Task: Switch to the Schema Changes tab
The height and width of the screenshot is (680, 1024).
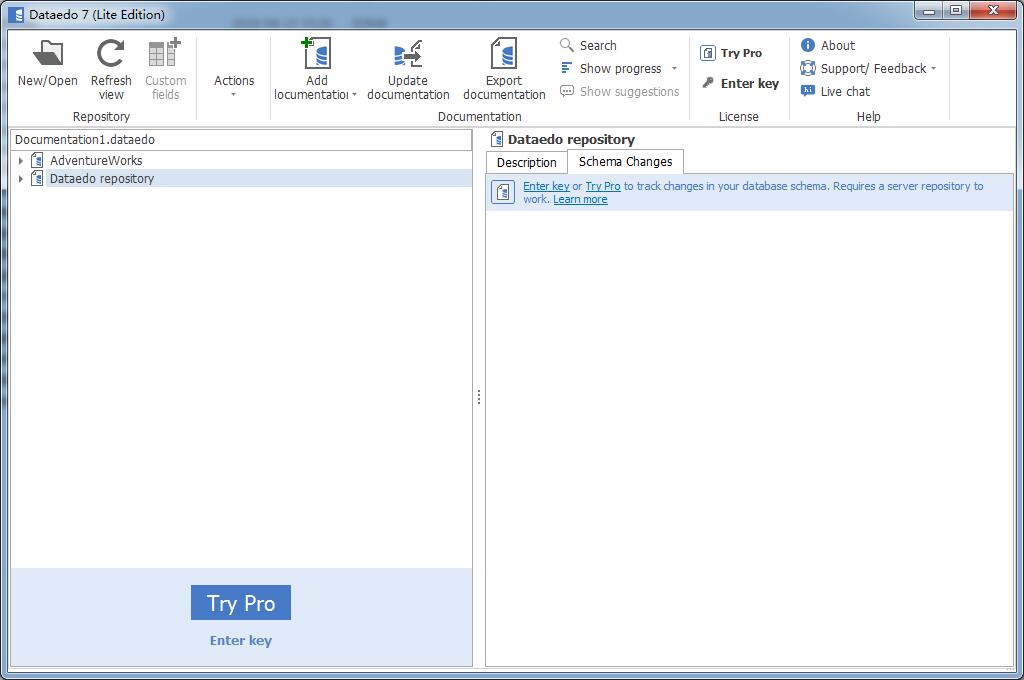Action: (625, 161)
